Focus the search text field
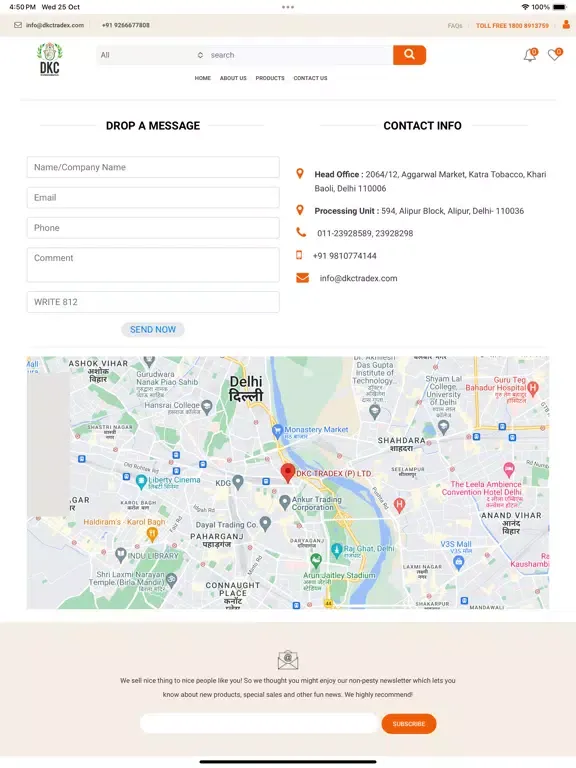Image resolution: width=576 pixels, height=768 pixels. (x=300, y=55)
